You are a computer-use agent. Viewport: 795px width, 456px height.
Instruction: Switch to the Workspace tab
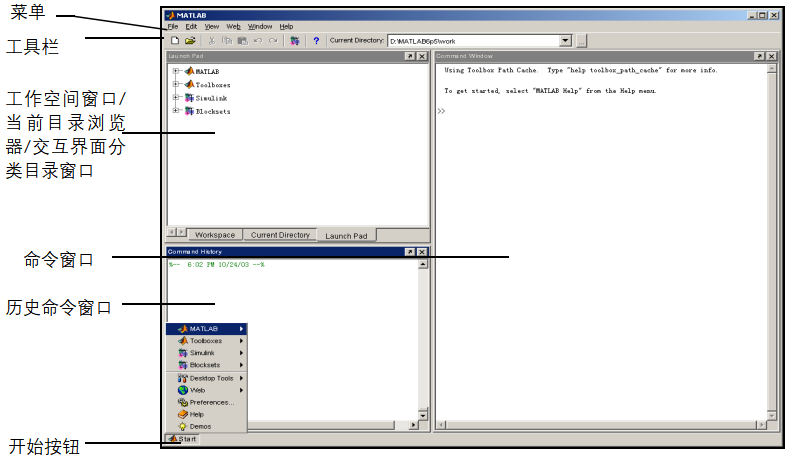[x=215, y=235]
